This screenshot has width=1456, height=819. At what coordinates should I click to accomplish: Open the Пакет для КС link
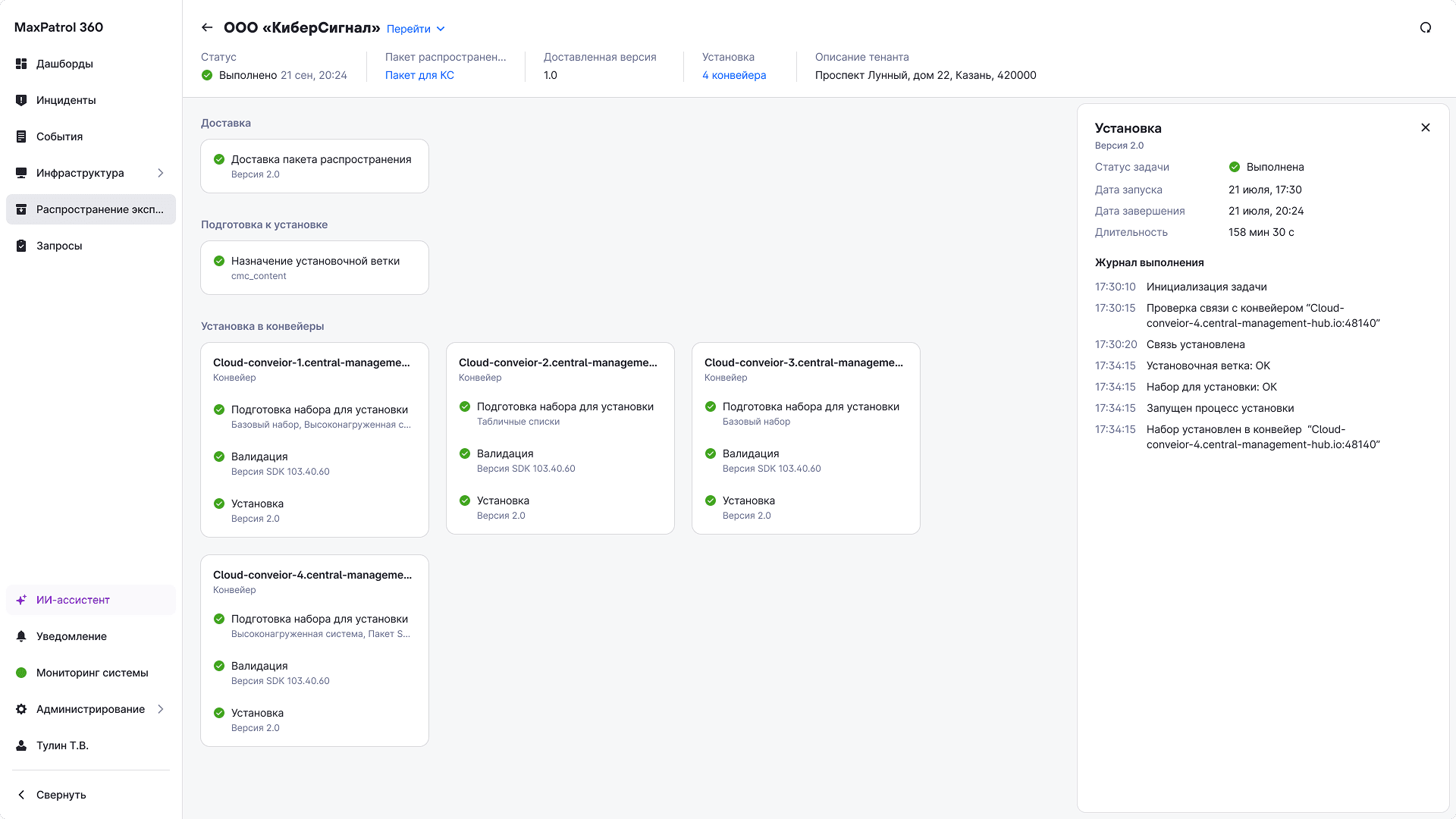point(419,75)
